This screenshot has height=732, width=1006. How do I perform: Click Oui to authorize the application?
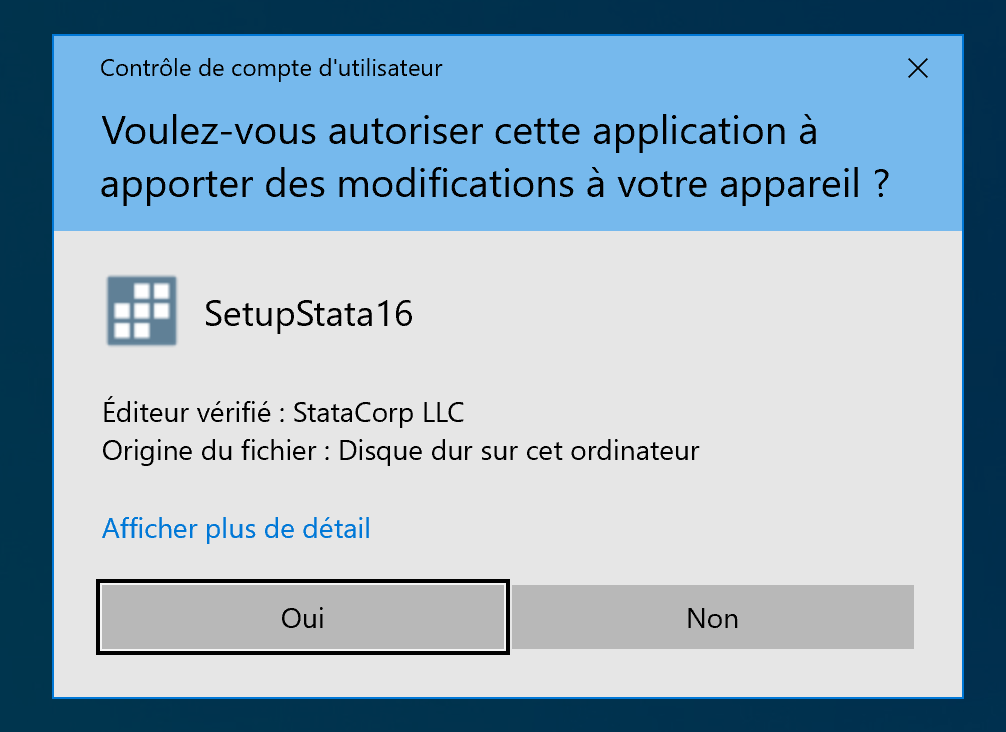pyautogui.click(x=303, y=618)
